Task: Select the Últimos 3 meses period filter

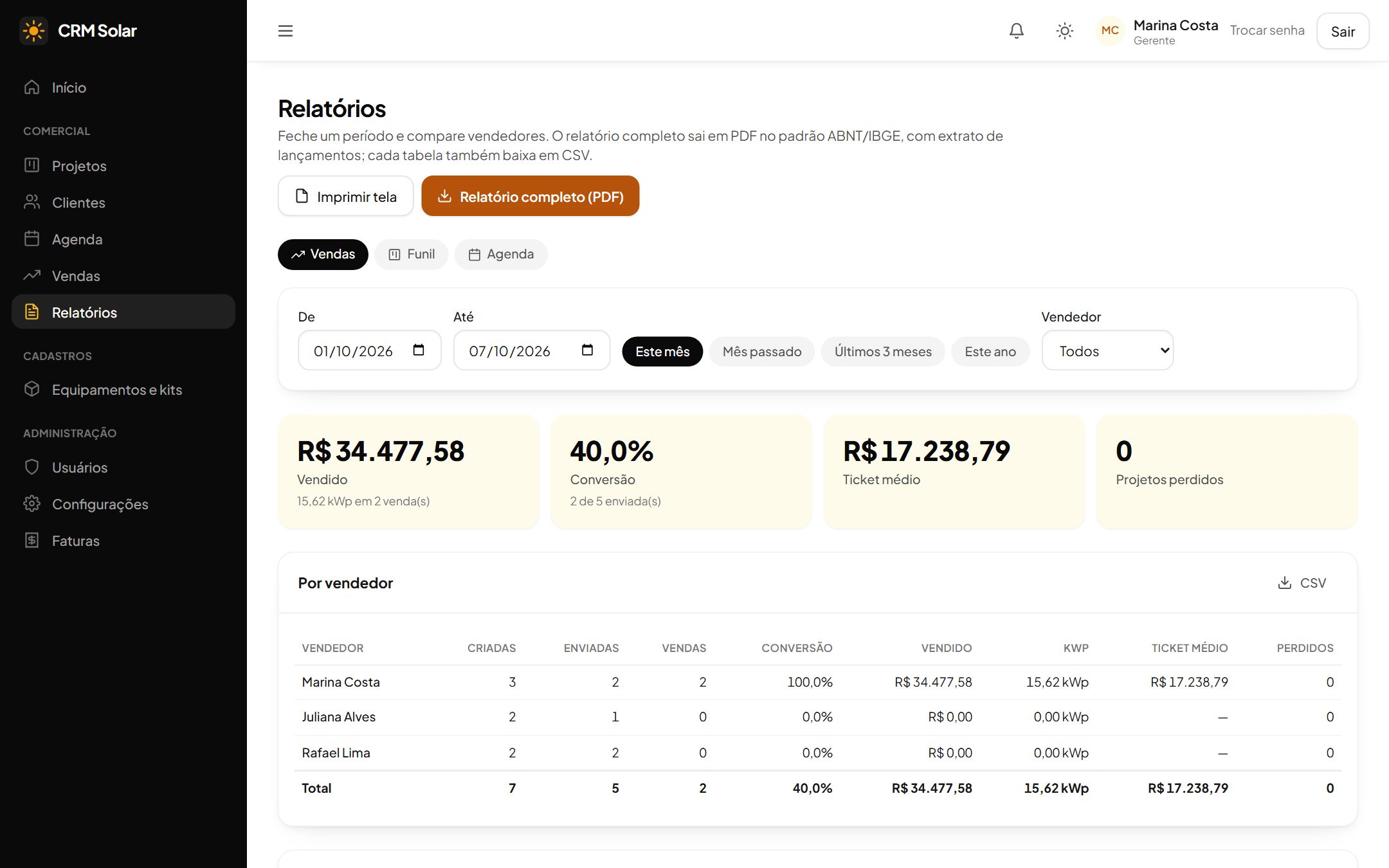Action: click(883, 351)
